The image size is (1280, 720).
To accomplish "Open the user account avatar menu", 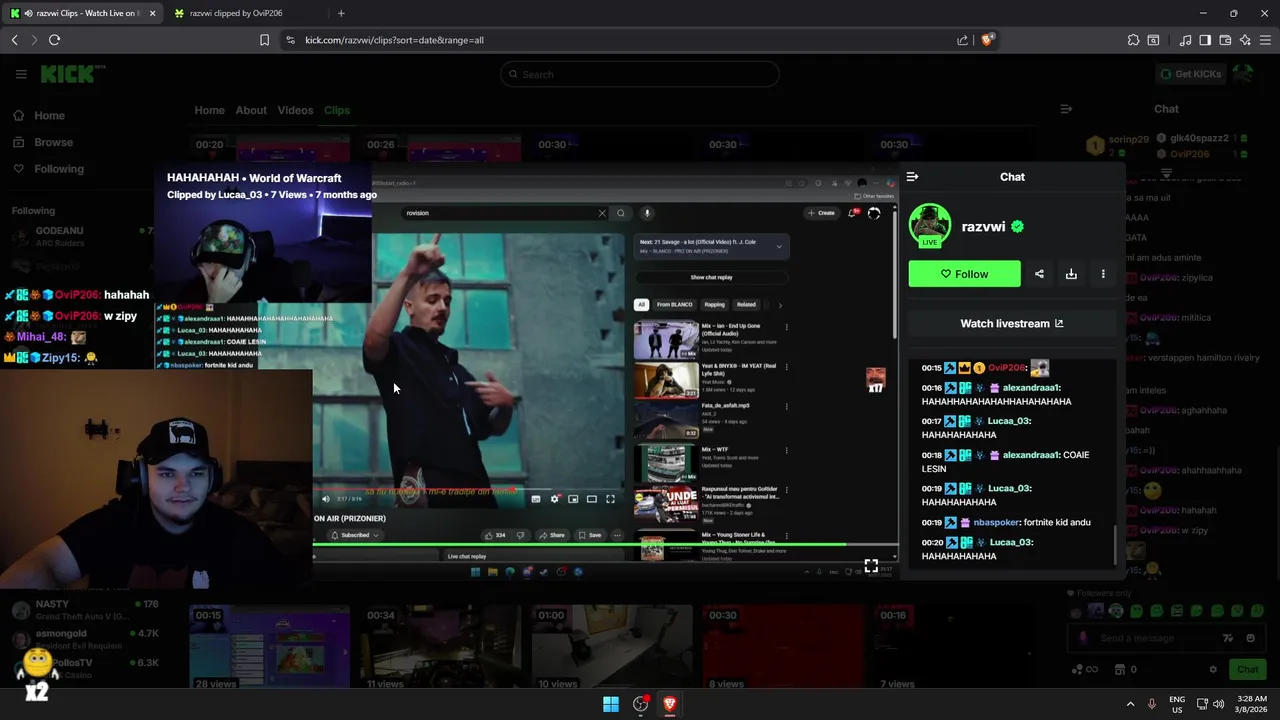I will click(1243, 74).
